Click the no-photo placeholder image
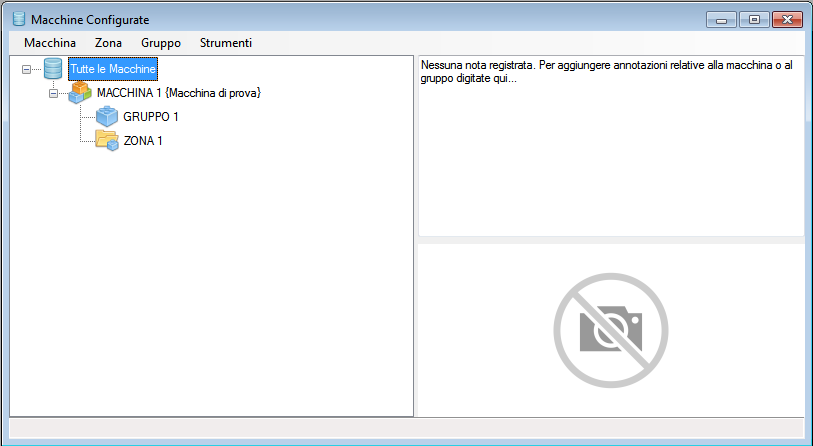 click(x=611, y=330)
